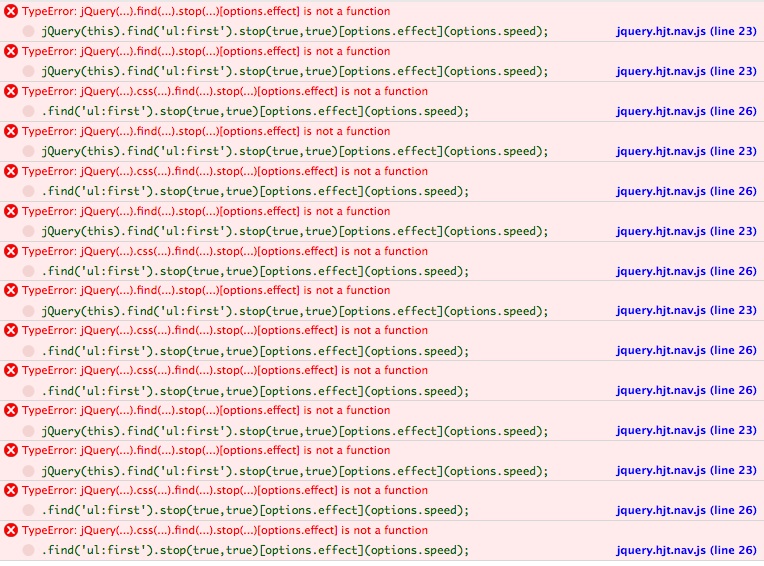The image size is (764, 566).
Task: Click the red error icon of the bottommost TypeError entry
Action: pyautogui.click(x=11, y=530)
